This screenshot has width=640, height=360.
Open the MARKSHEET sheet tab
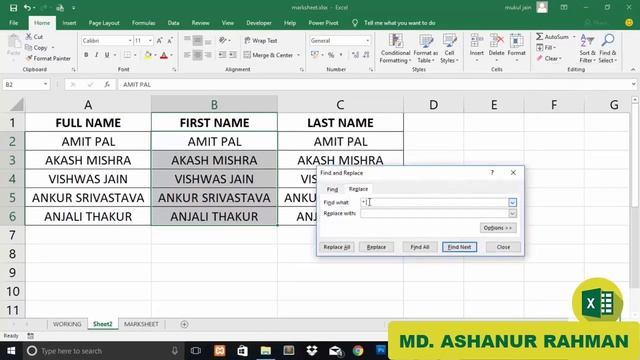[x=141, y=324]
